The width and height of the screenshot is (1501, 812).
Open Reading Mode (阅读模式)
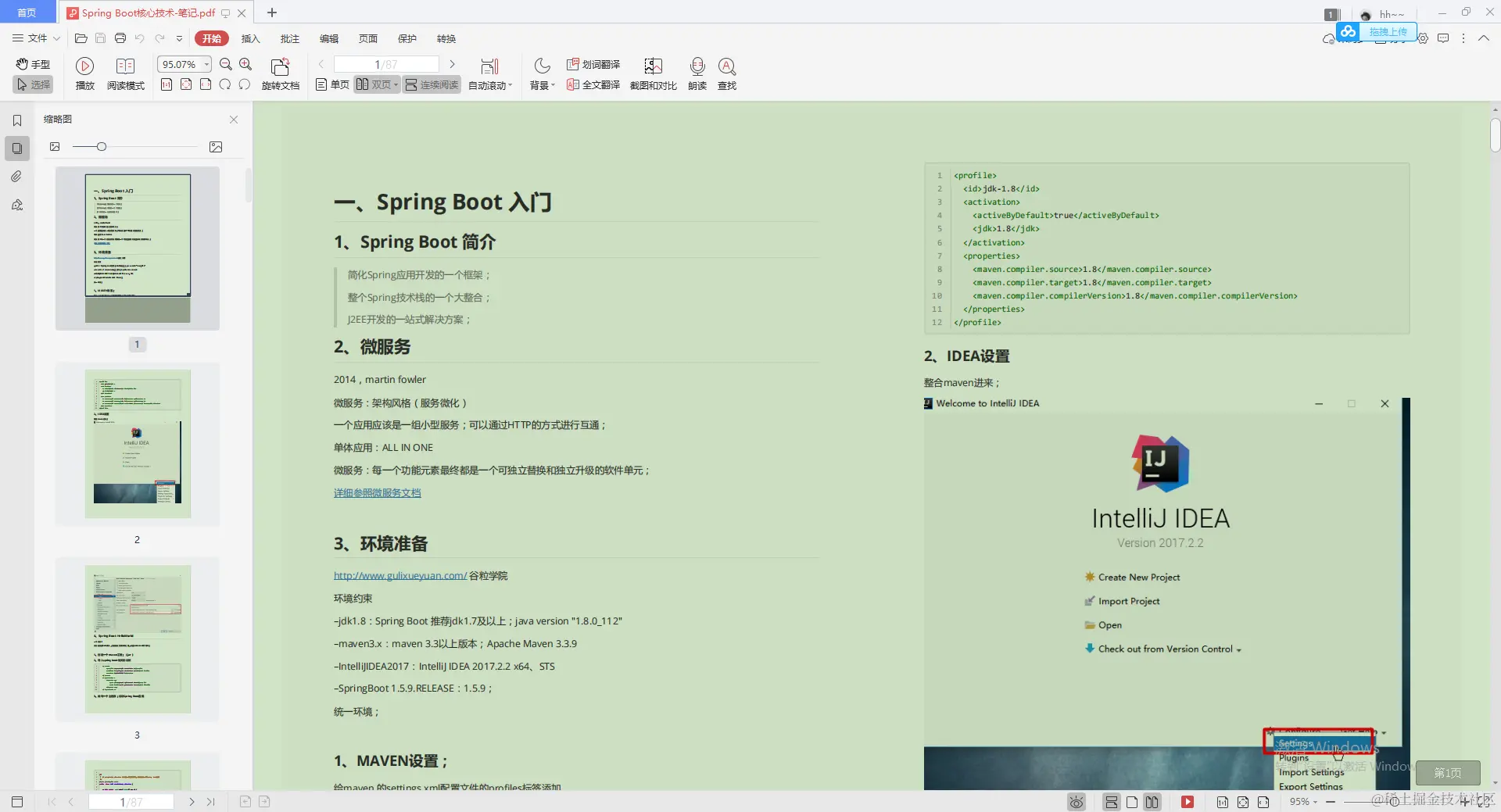[126, 73]
